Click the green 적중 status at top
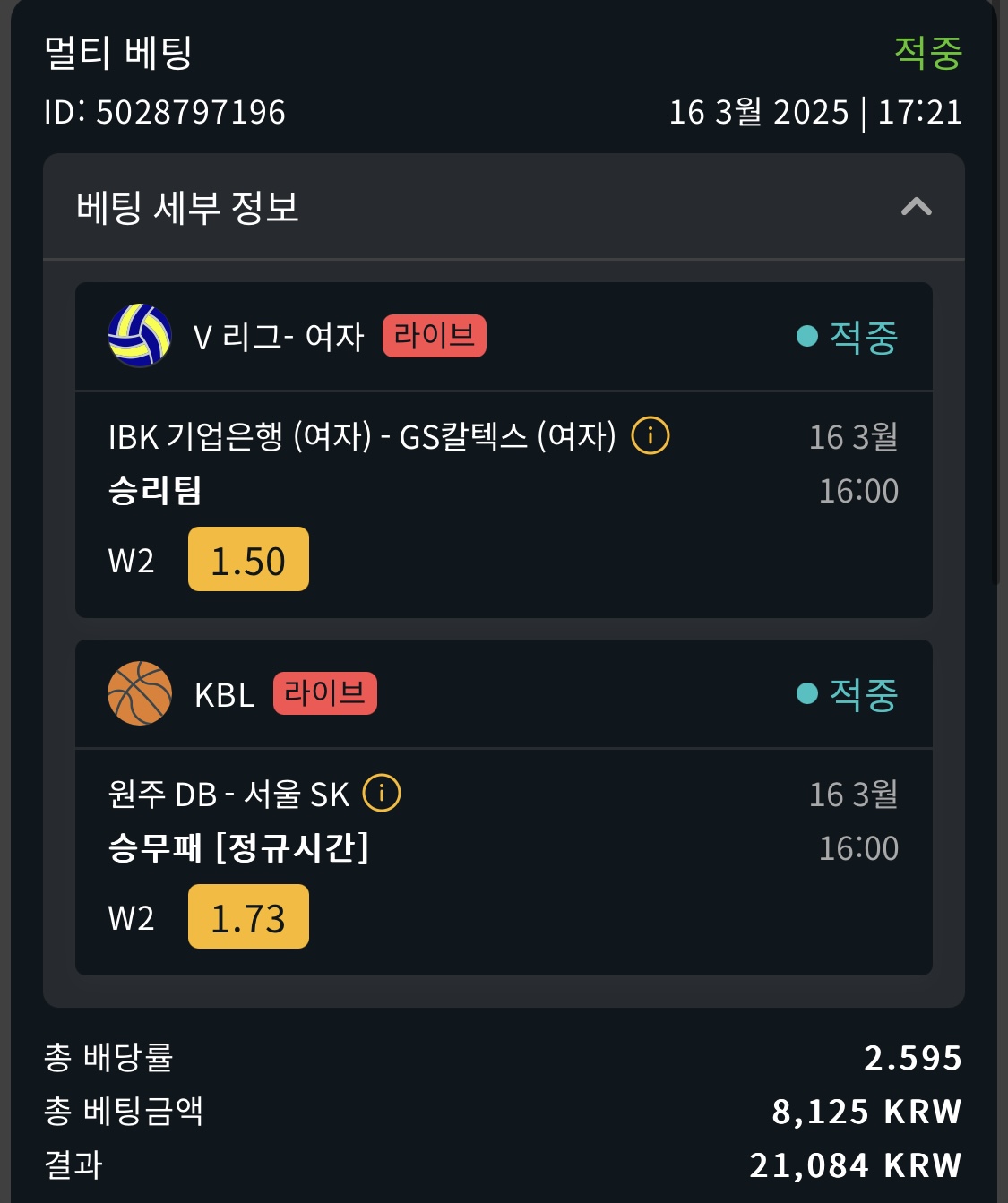This screenshot has width=1008, height=1203. pyautogui.click(x=927, y=53)
